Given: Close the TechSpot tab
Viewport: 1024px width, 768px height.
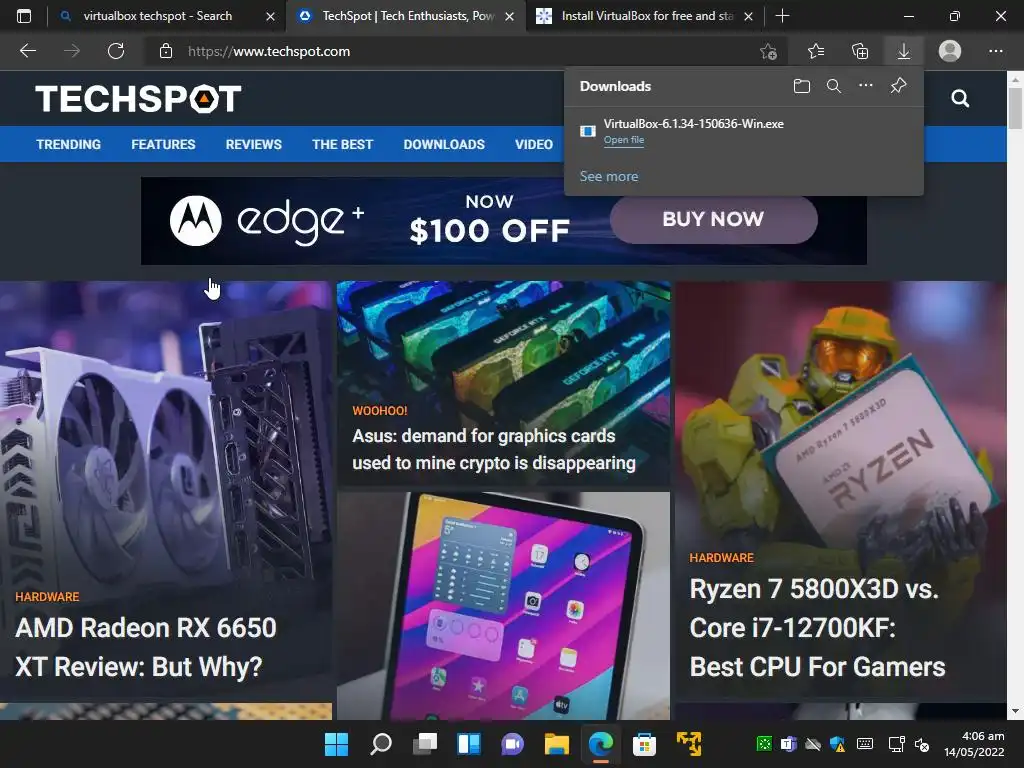Looking at the screenshot, I should point(509,16).
